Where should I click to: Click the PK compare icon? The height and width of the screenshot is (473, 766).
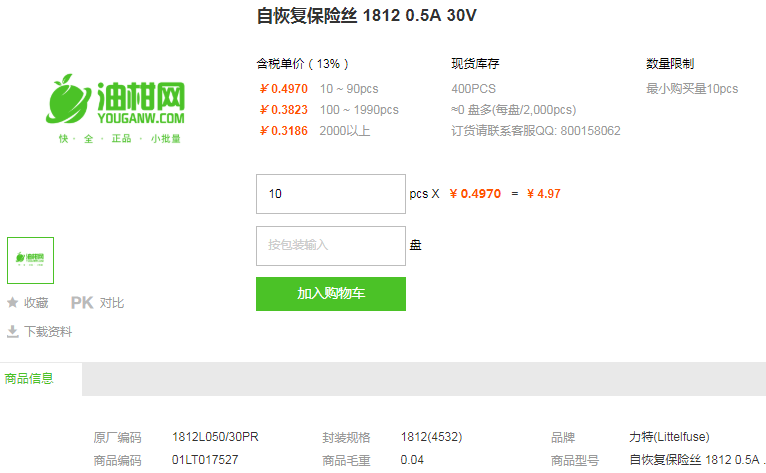(82, 303)
